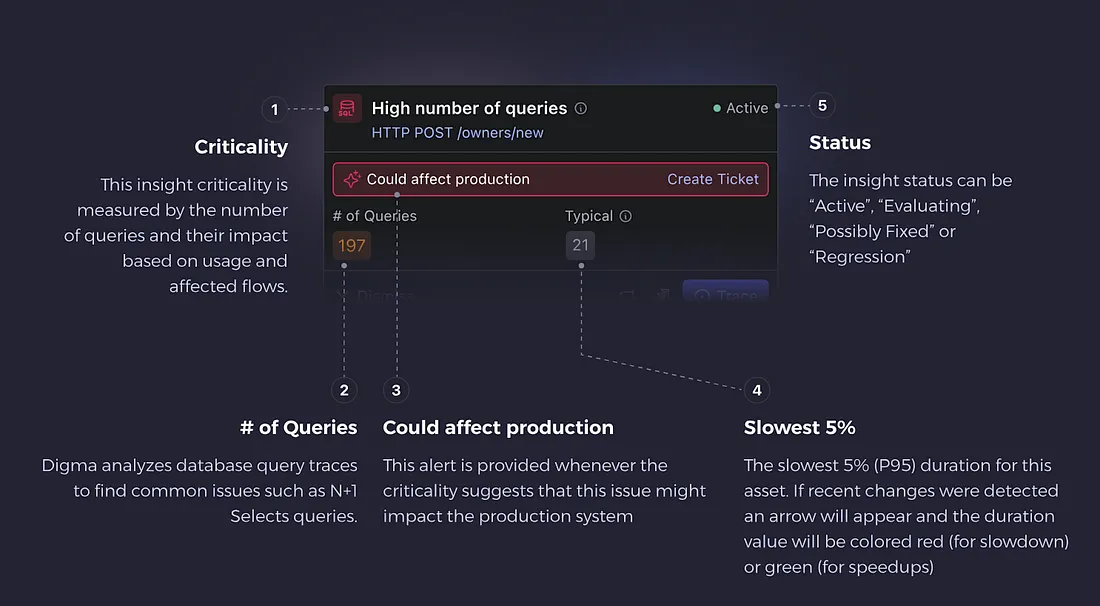Viewport: 1100px width, 606px height.
Task: Click the SQL database icon on the insight card
Action: click(346, 108)
